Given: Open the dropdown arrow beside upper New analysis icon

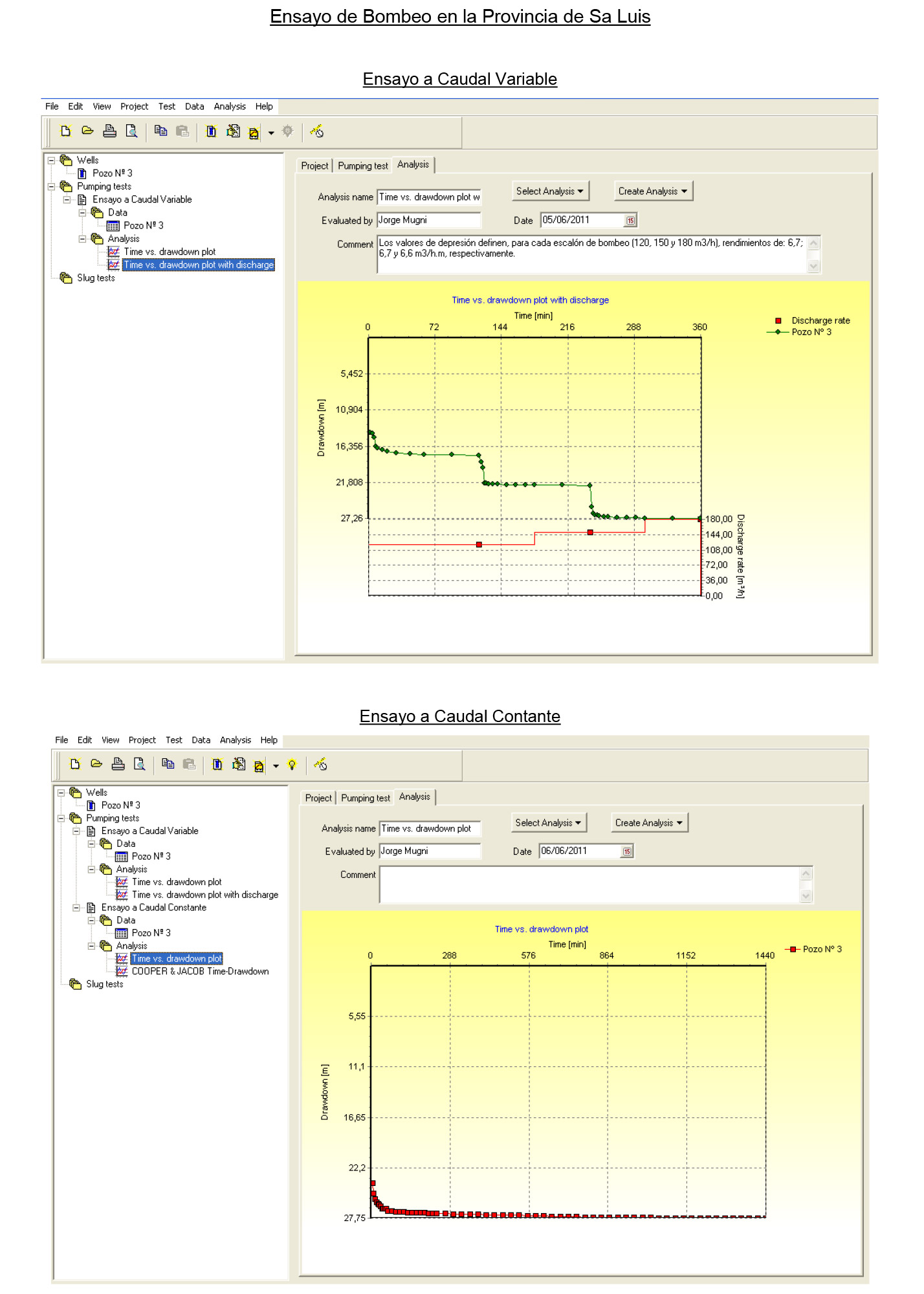Looking at the screenshot, I should pyautogui.click(x=271, y=133).
